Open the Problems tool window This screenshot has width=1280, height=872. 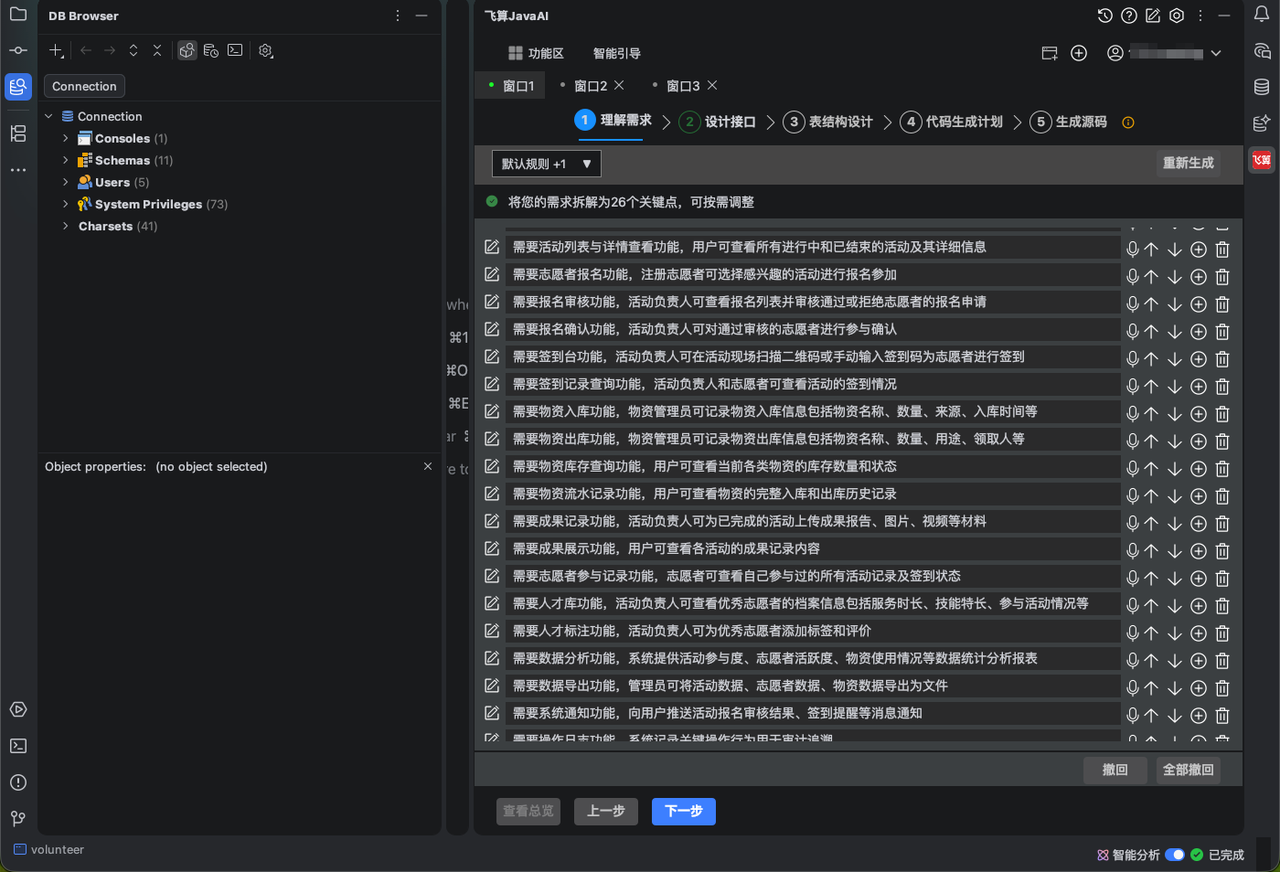[x=18, y=782]
